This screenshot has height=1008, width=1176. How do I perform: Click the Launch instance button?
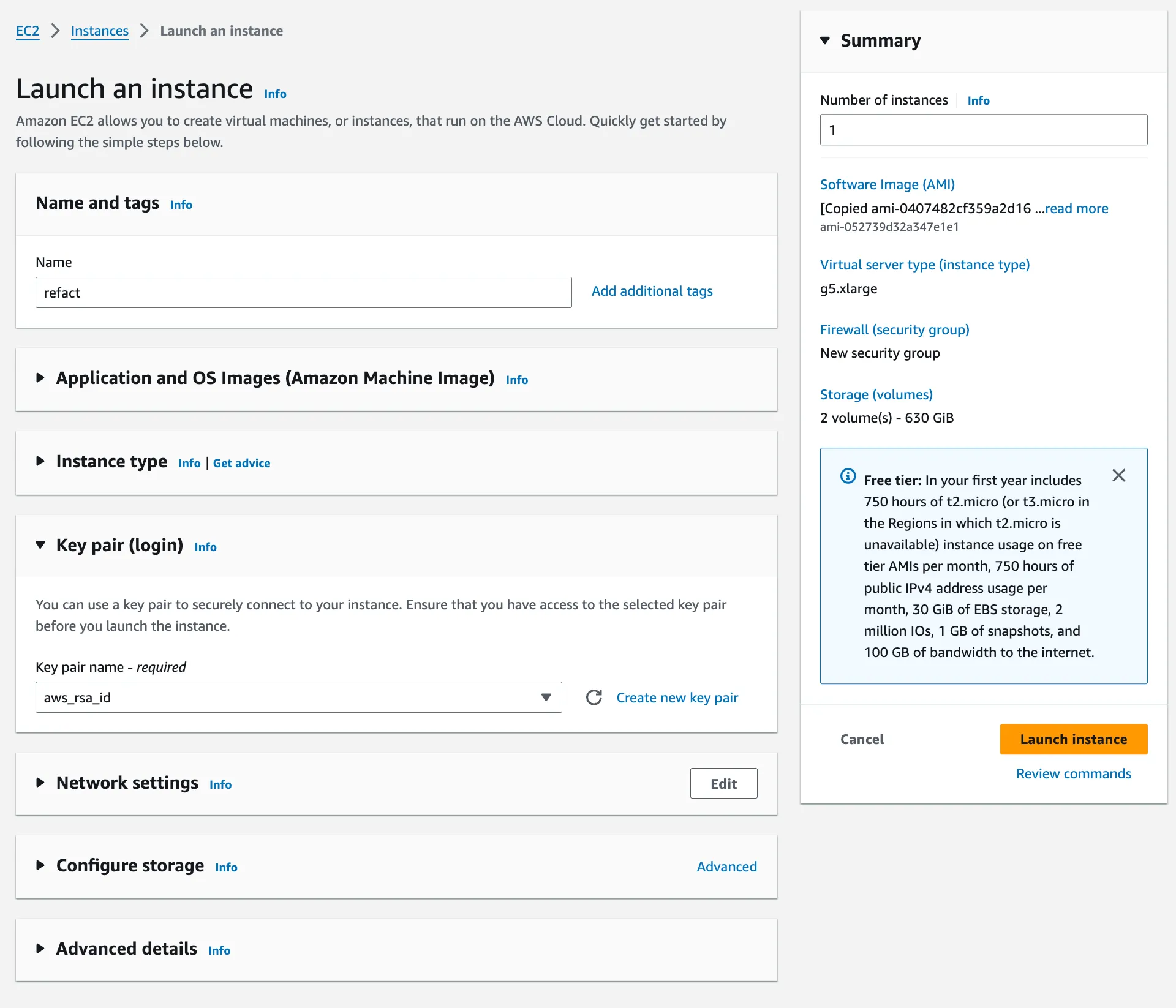[x=1074, y=739]
